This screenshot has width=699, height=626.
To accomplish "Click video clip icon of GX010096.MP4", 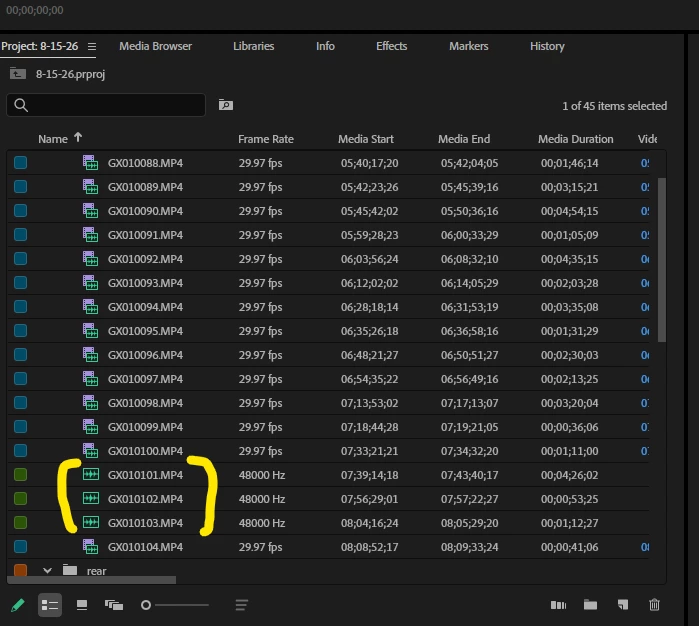I will (x=90, y=354).
